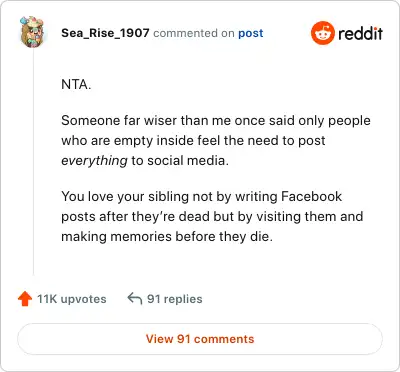Click the "NTA." verdict text
Image resolution: width=400 pixels, height=372 pixels.
pyautogui.click(x=76, y=84)
